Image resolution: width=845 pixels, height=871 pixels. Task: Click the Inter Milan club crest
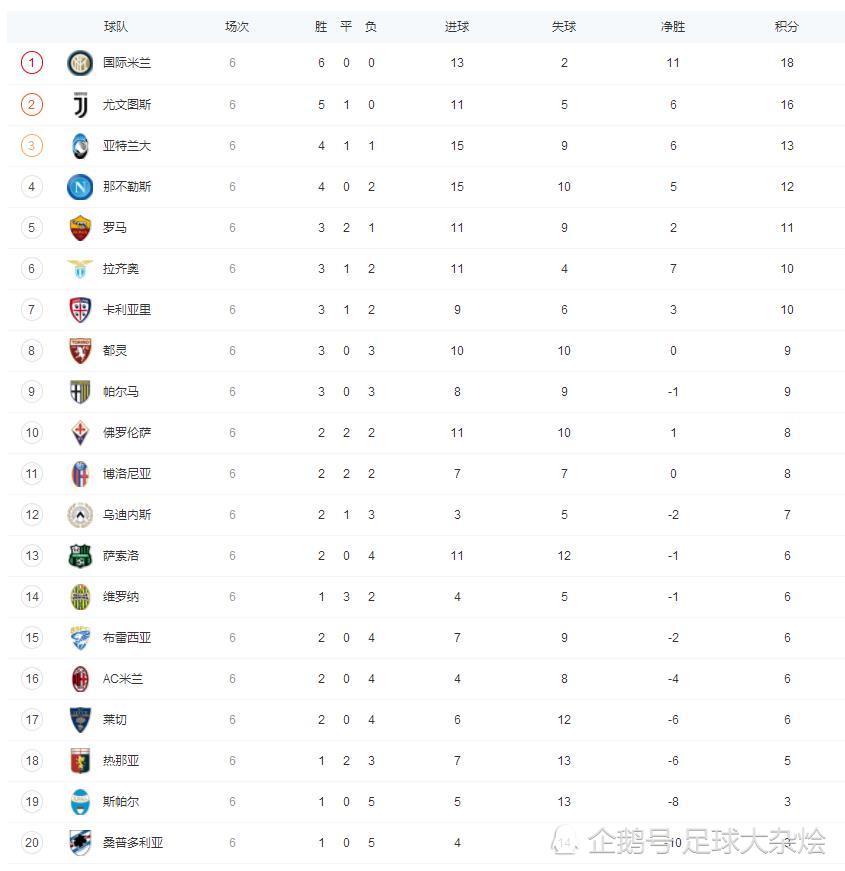click(x=79, y=63)
